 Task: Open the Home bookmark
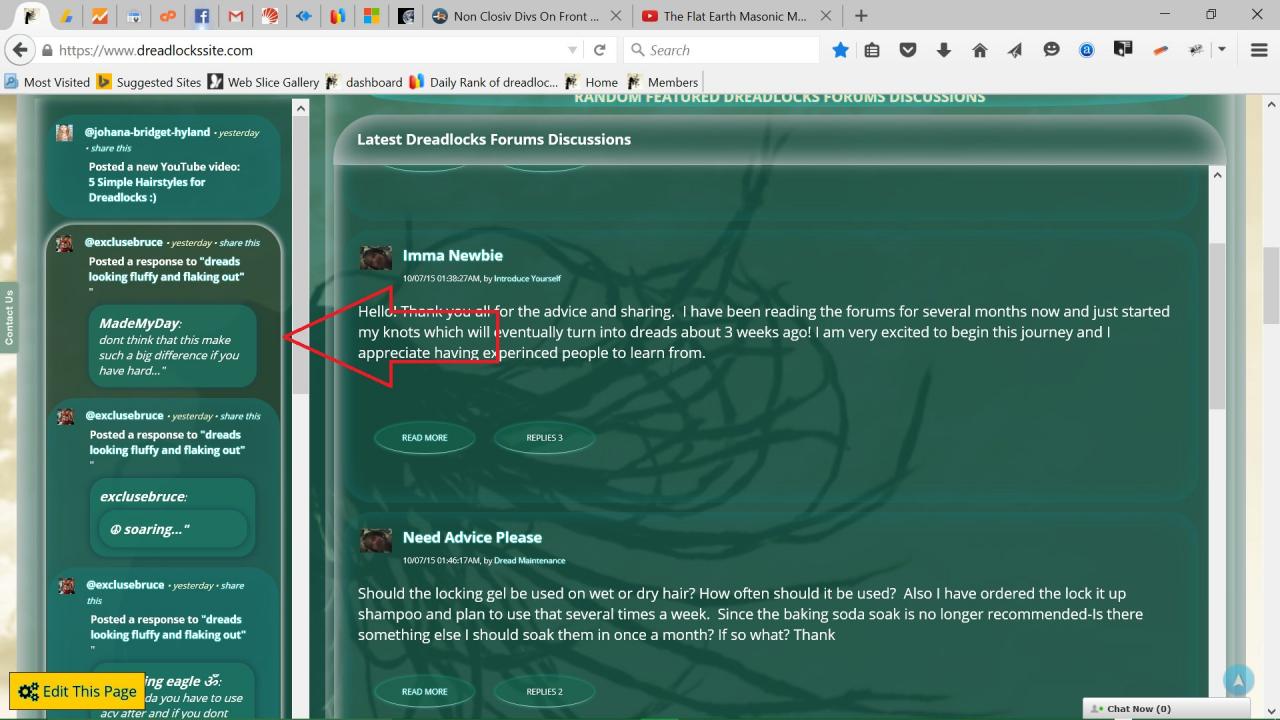pyautogui.click(x=591, y=82)
